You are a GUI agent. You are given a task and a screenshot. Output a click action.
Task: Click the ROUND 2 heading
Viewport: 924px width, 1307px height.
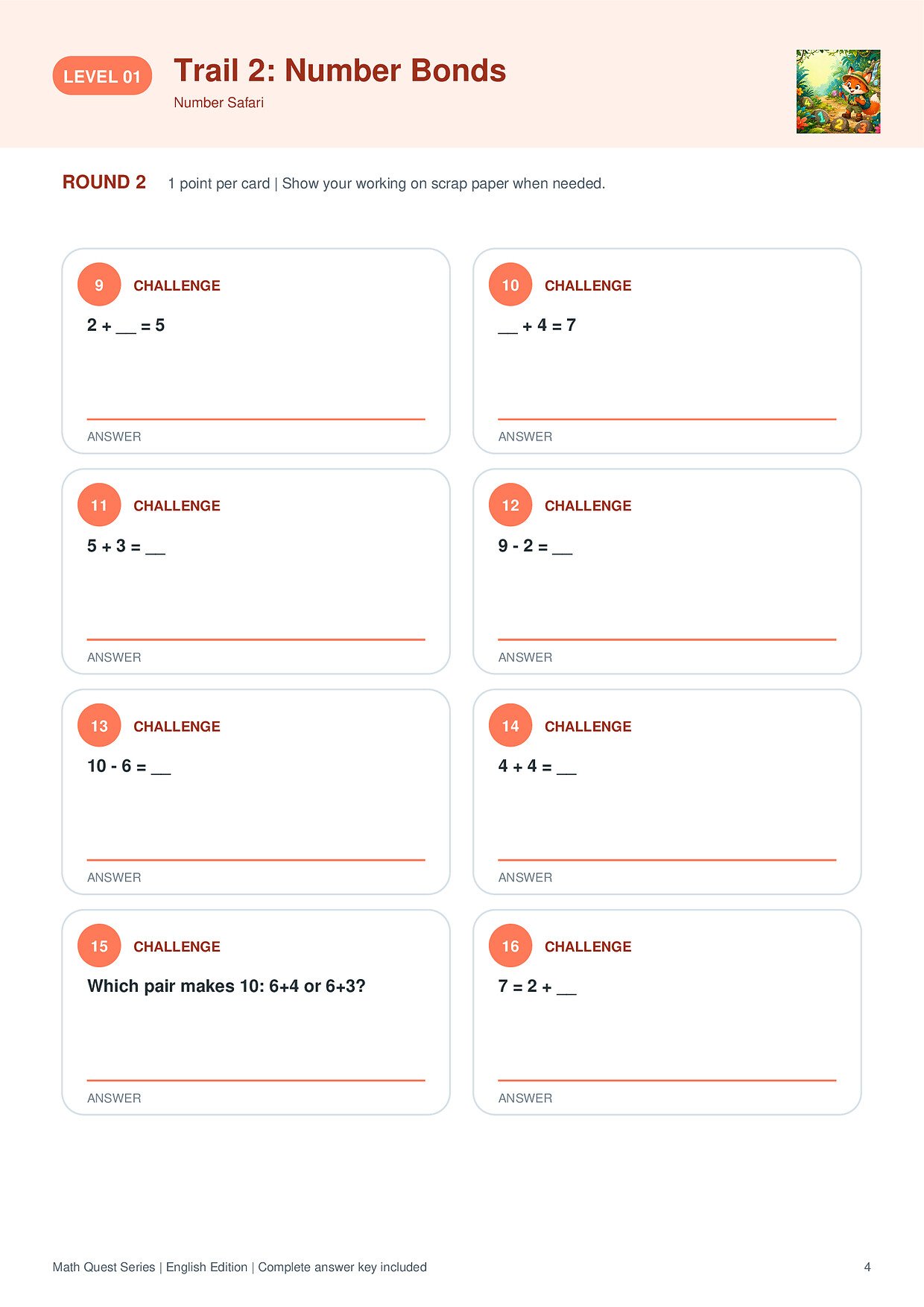click(x=104, y=183)
